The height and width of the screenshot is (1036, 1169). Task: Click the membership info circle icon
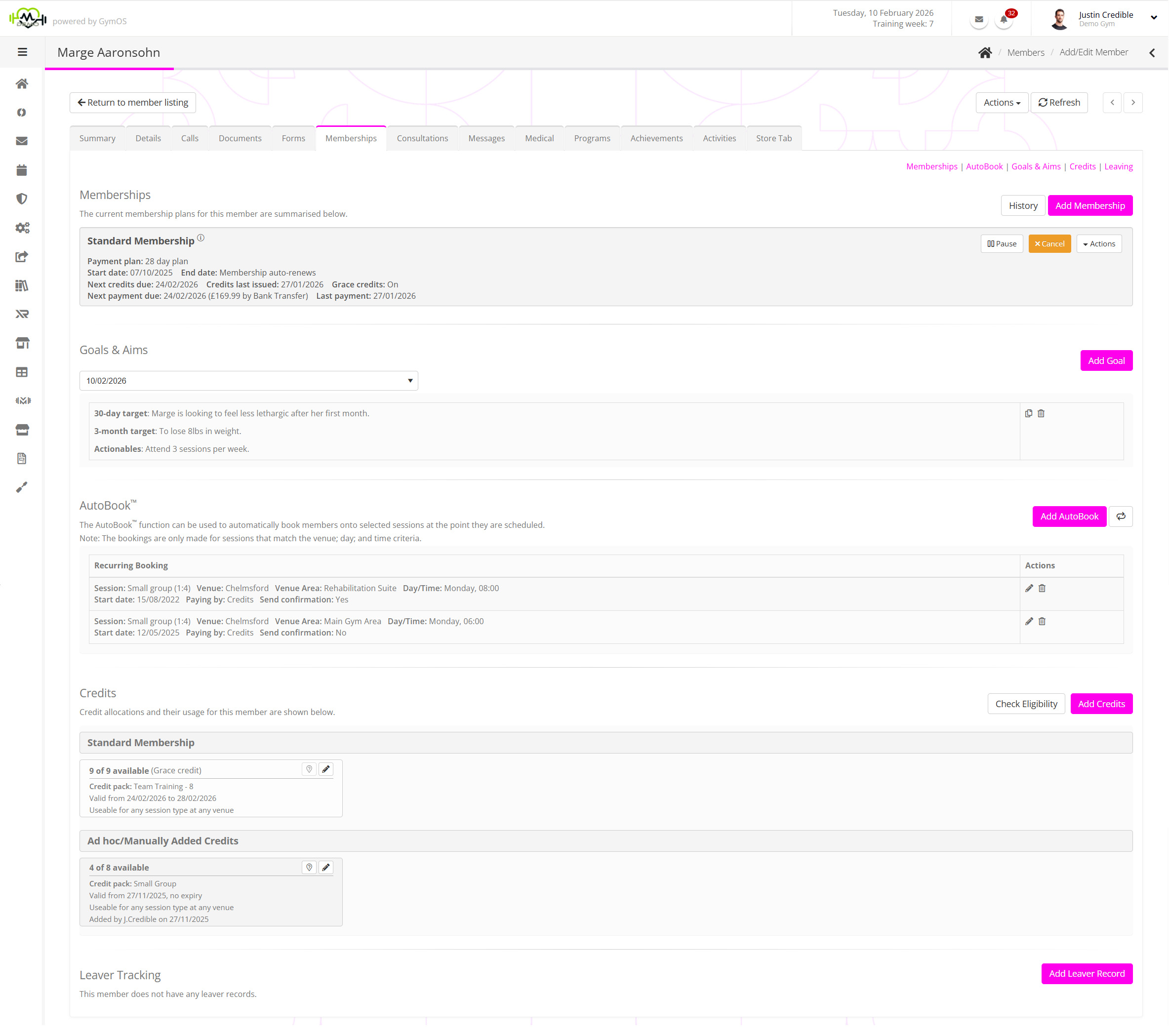tap(201, 238)
